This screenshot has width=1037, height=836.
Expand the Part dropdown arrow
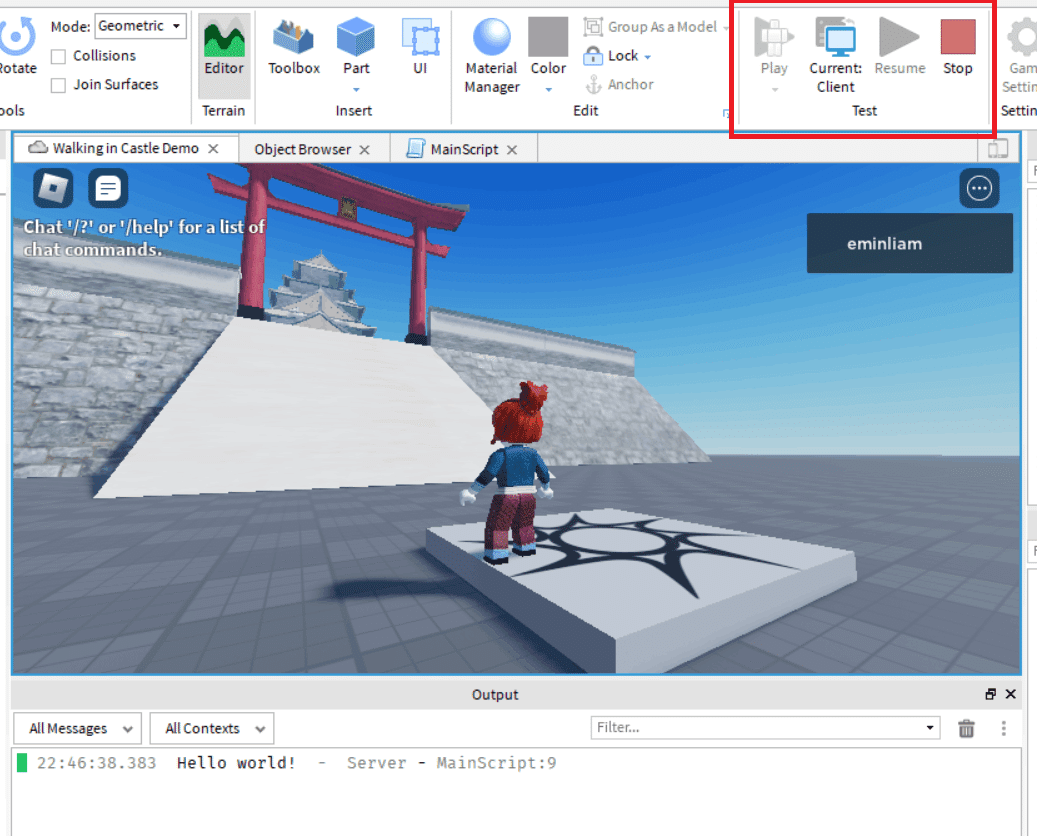tap(356, 89)
